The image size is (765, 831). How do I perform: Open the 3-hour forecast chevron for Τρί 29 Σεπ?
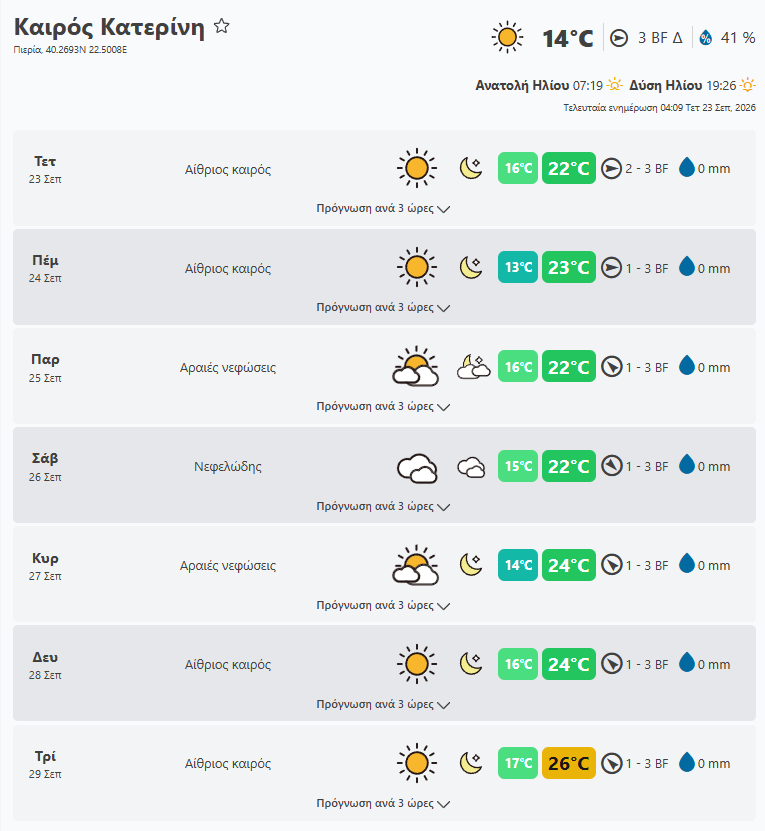click(x=444, y=804)
